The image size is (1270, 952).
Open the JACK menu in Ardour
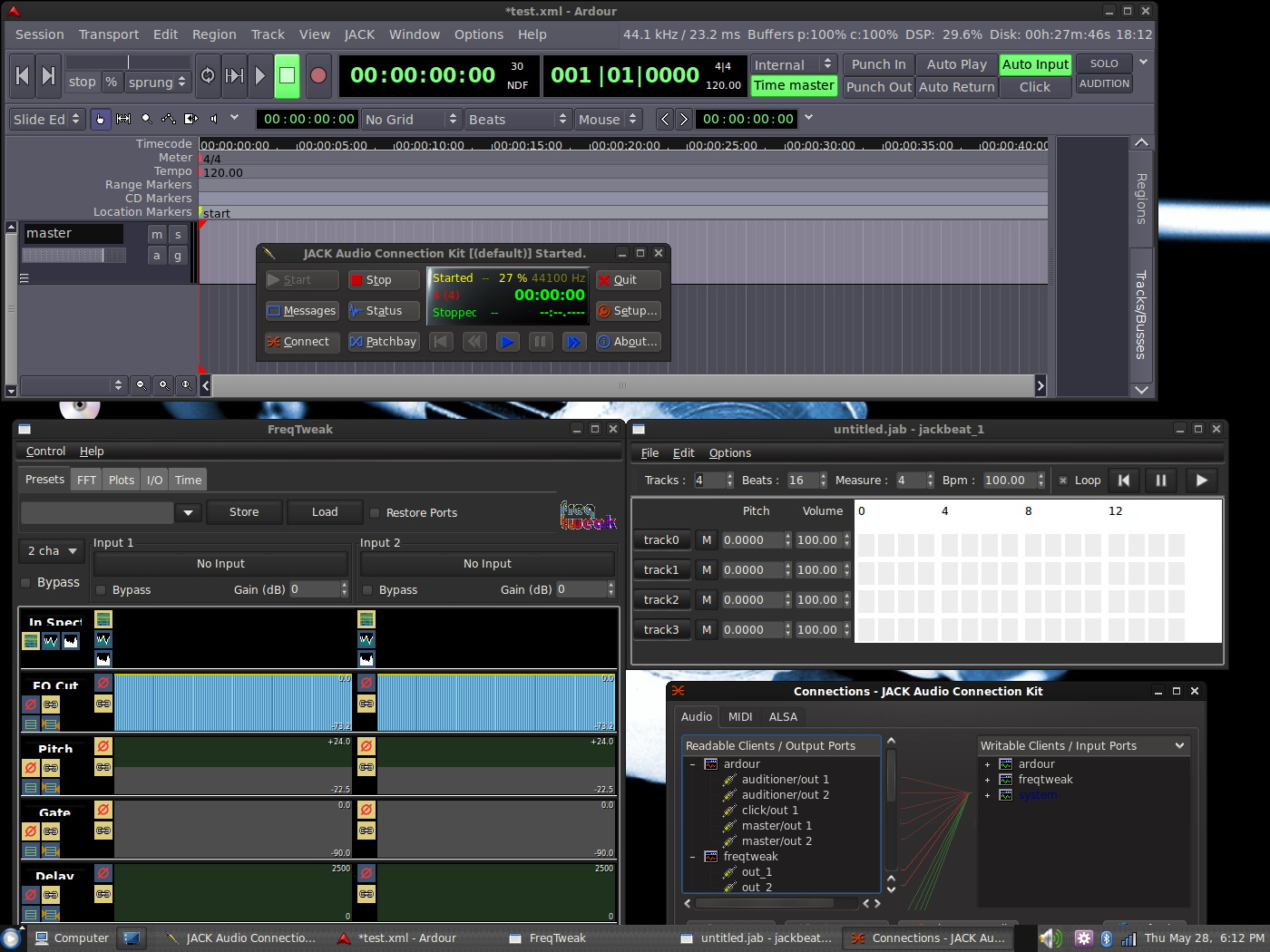[x=359, y=34]
